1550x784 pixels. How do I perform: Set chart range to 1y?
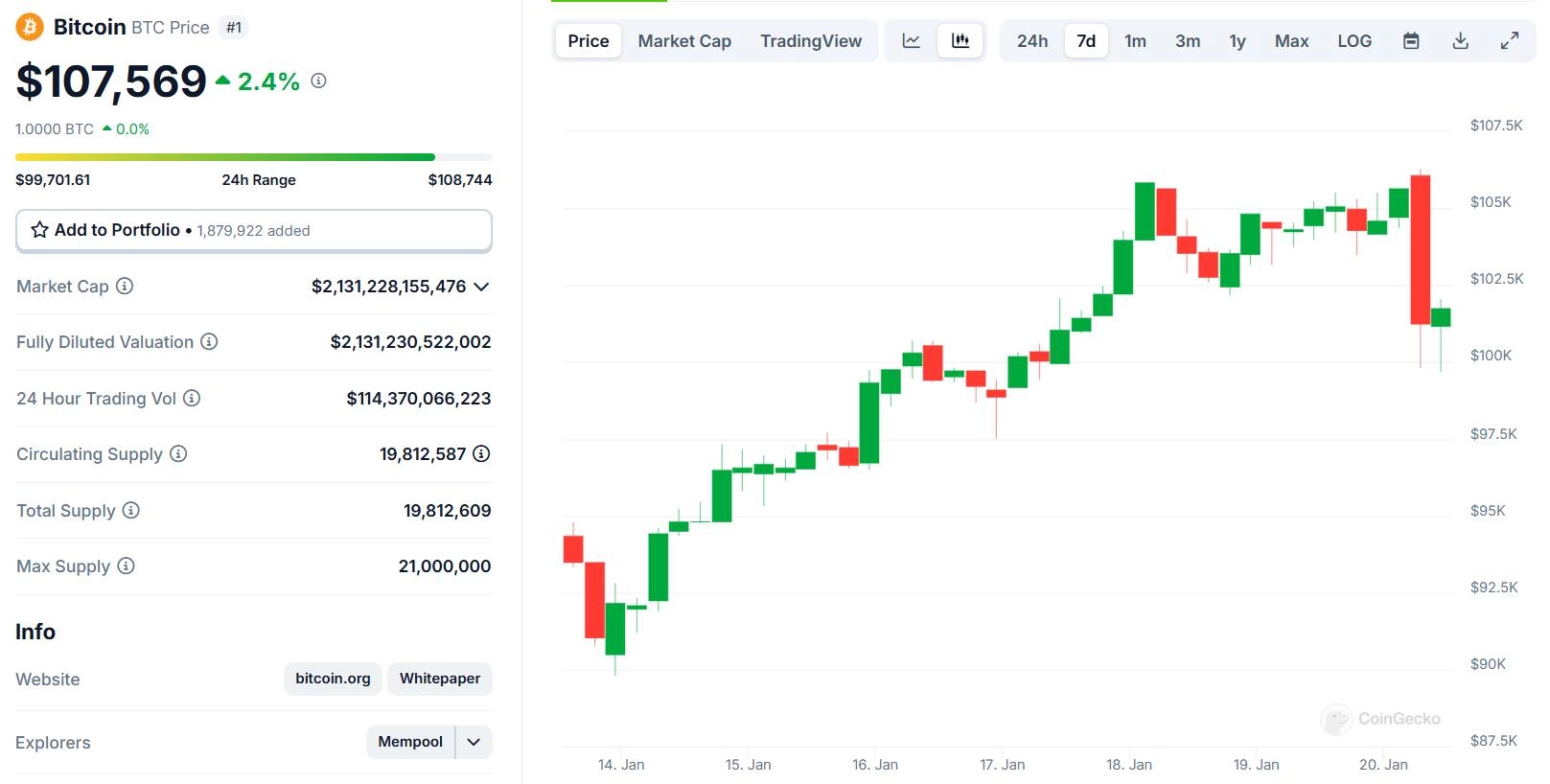click(1238, 41)
